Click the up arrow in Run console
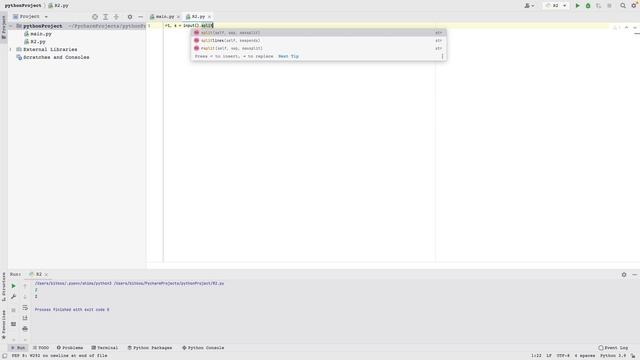The width and height of the screenshot is (640, 360). (x=25, y=286)
